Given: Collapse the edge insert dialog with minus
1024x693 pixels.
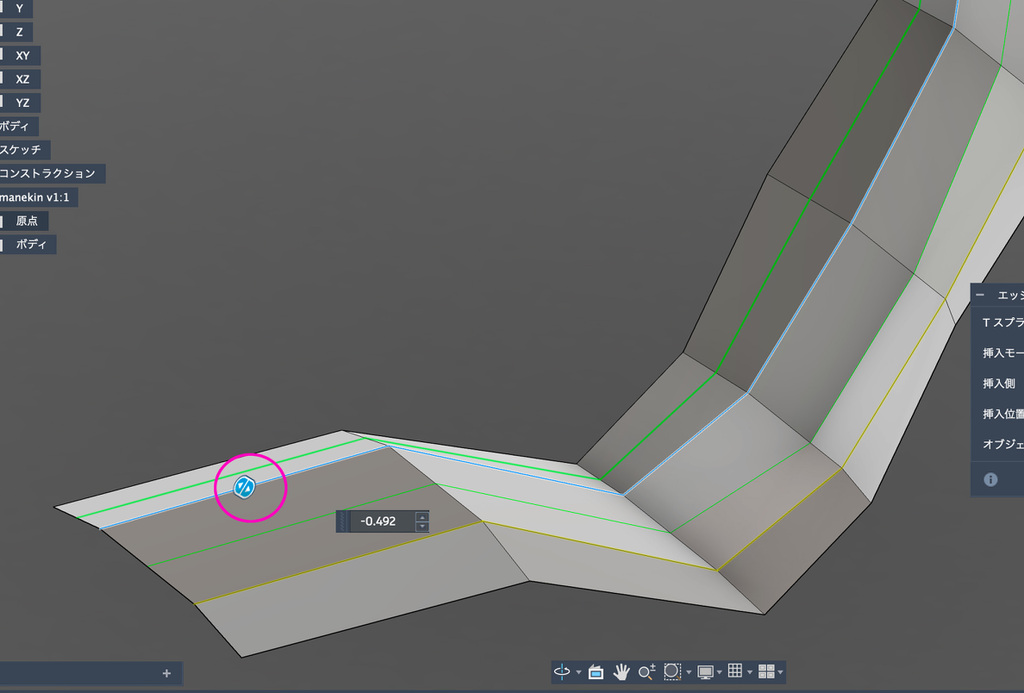Looking at the screenshot, I should click(980, 296).
